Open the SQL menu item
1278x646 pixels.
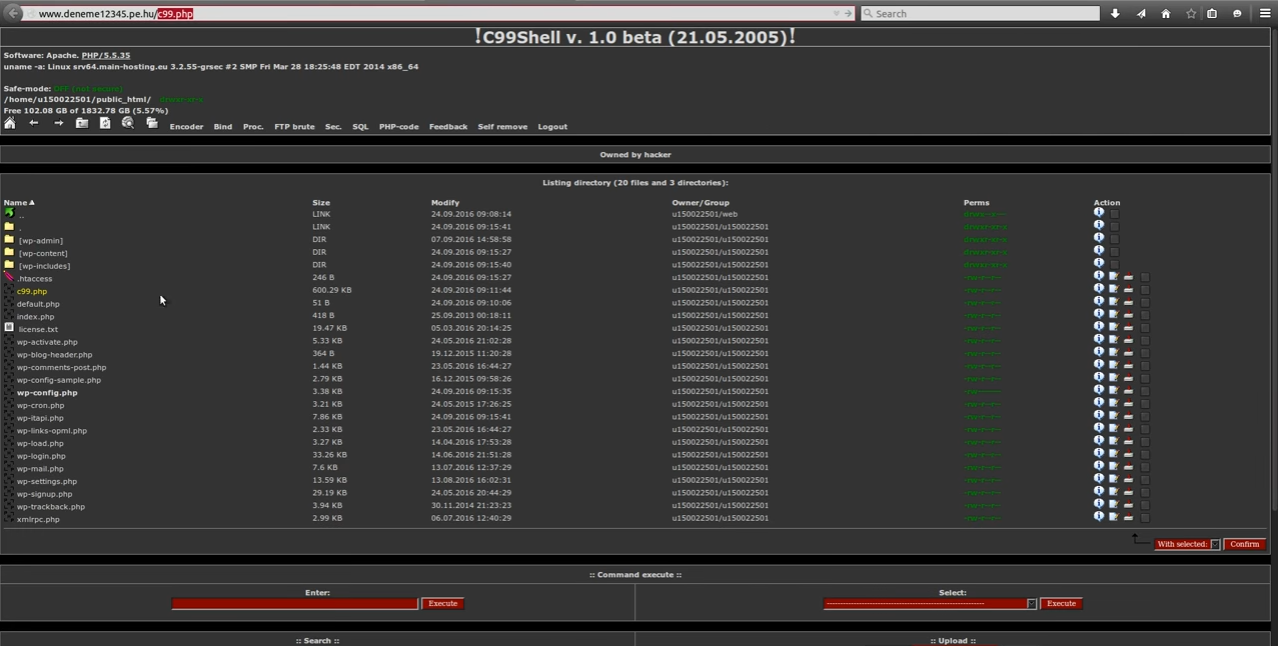pos(360,127)
